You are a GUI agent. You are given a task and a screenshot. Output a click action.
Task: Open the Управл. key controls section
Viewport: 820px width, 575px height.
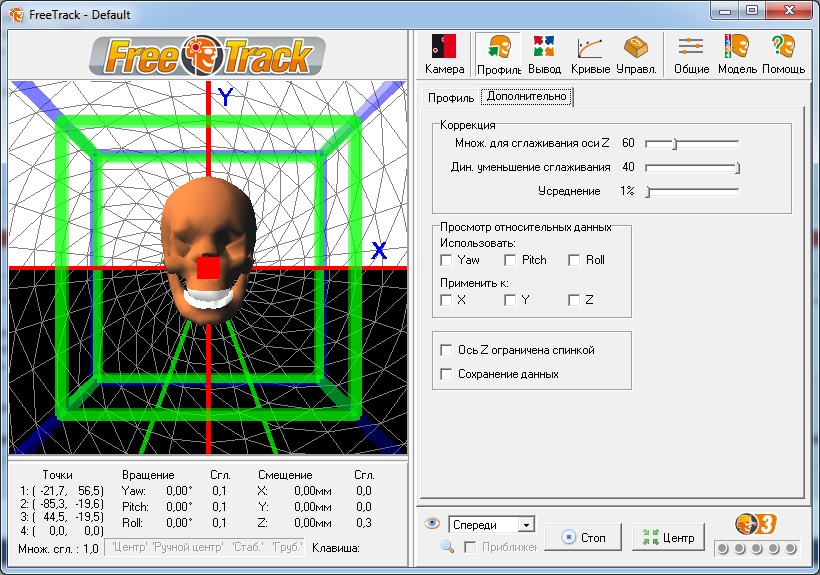pyautogui.click(x=636, y=54)
